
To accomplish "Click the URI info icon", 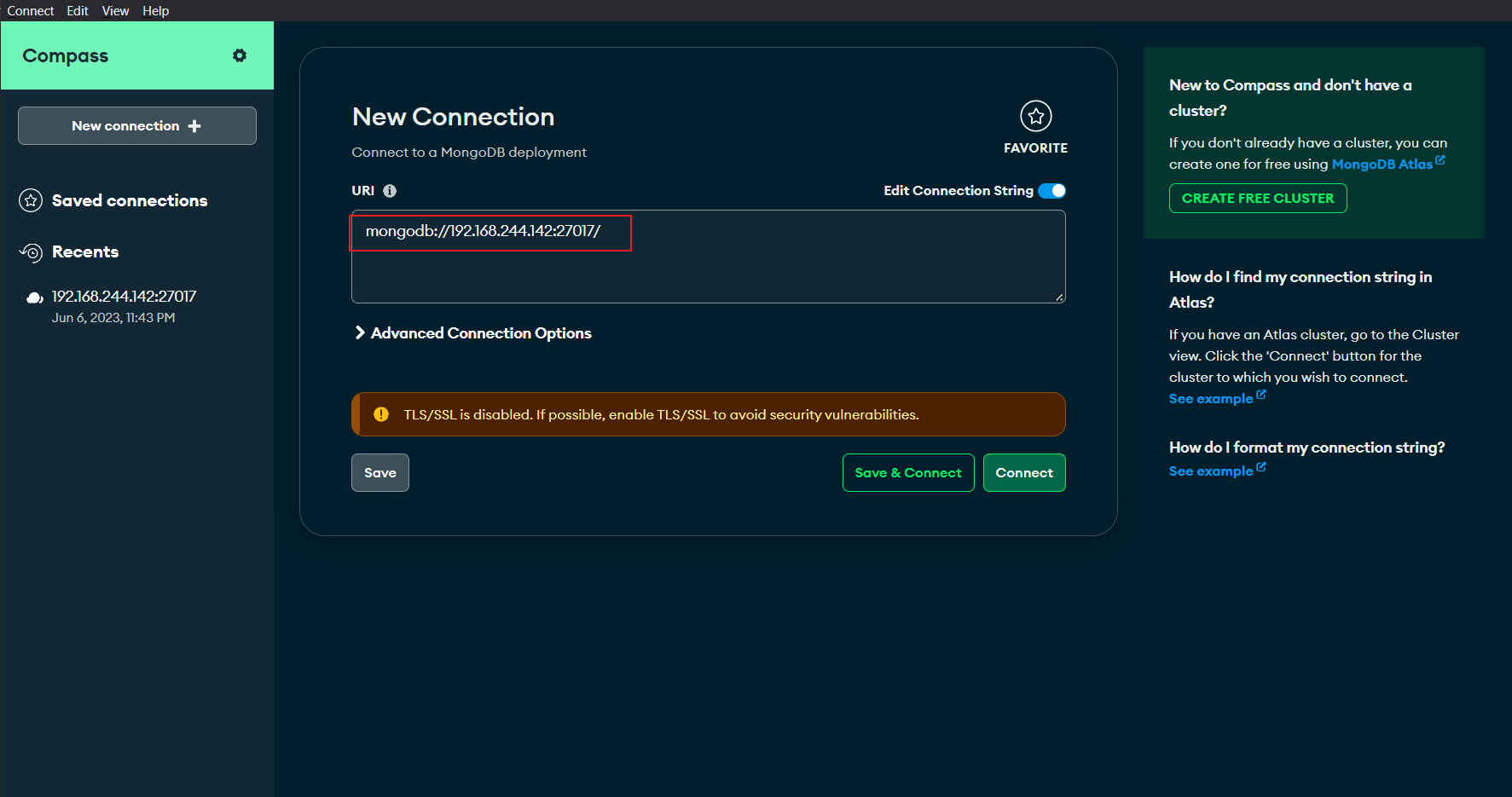I will point(390,191).
